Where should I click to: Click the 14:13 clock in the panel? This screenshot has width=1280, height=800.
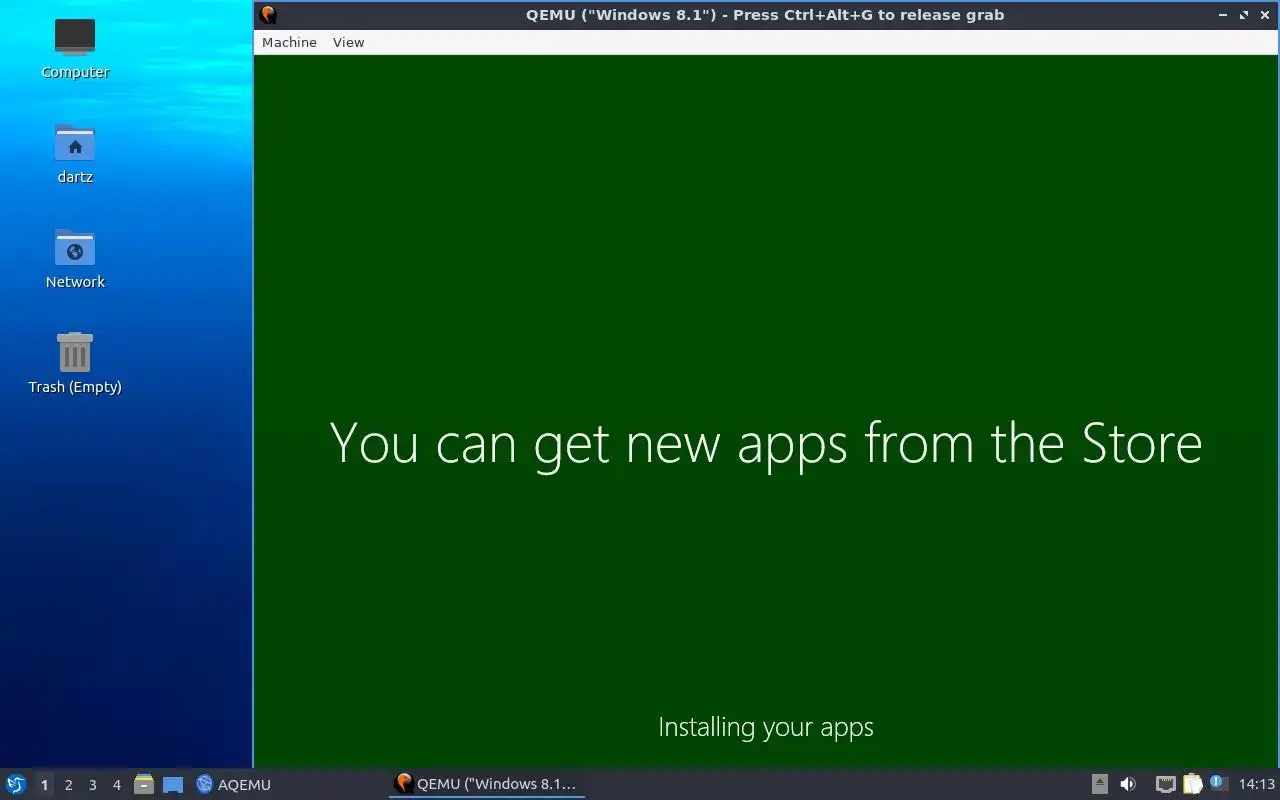point(1257,784)
